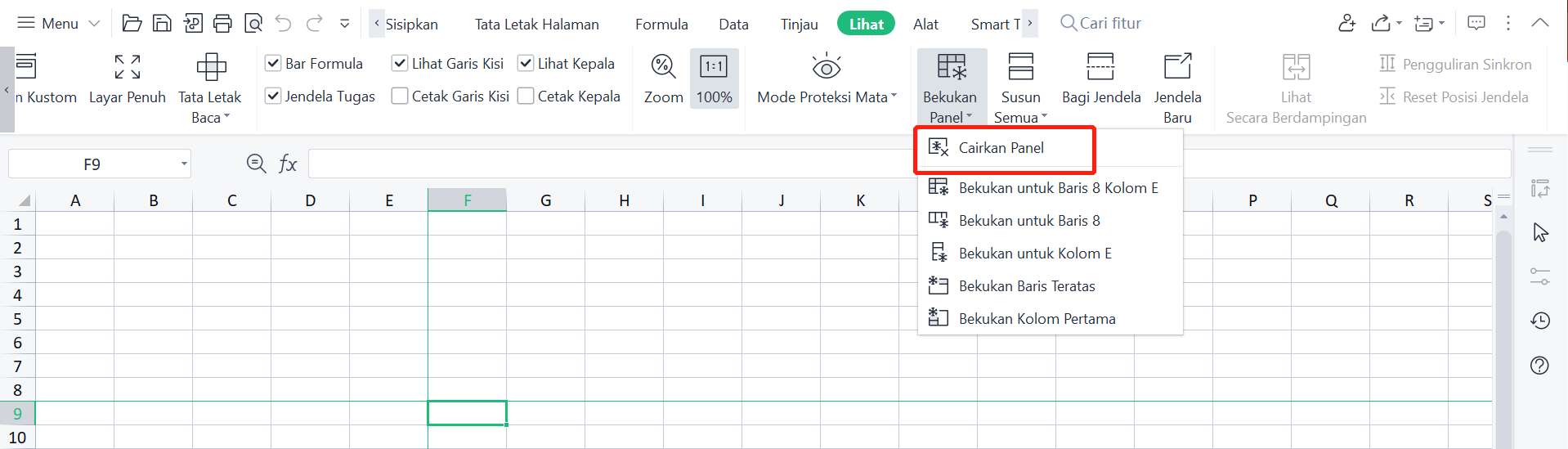Viewport: 1568px width, 449px height.
Task: Select row 5 header
Action: point(17,318)
